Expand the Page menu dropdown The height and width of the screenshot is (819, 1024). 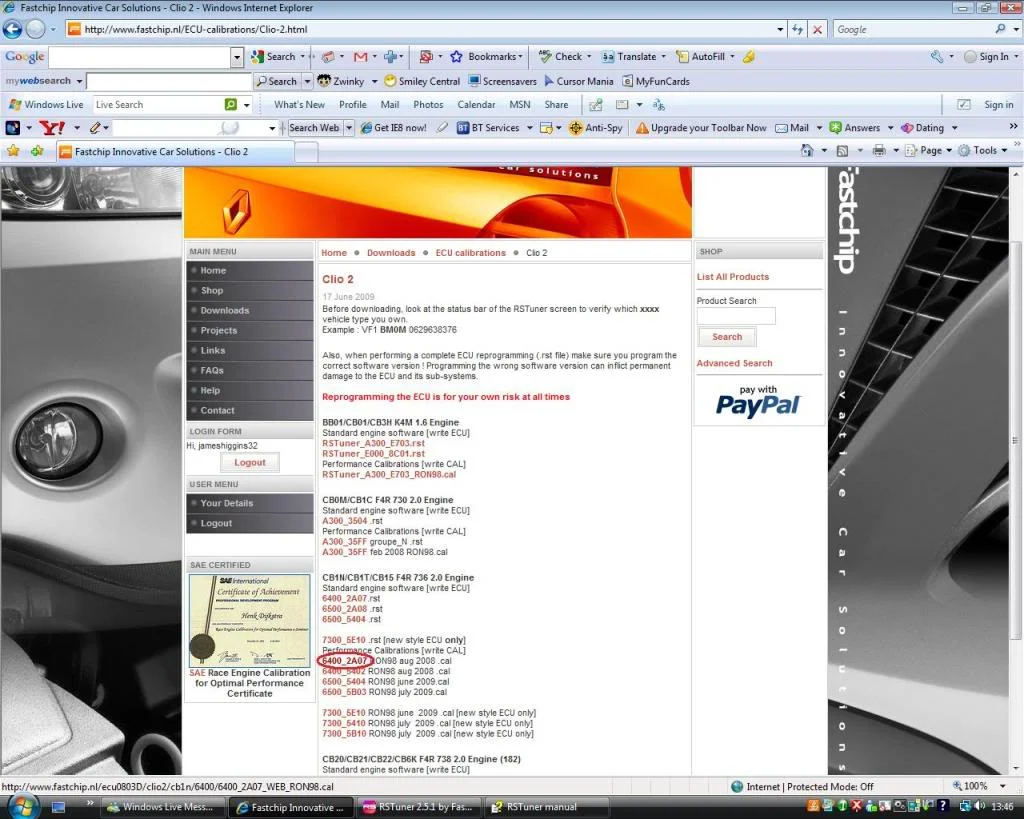coord(948,151)
